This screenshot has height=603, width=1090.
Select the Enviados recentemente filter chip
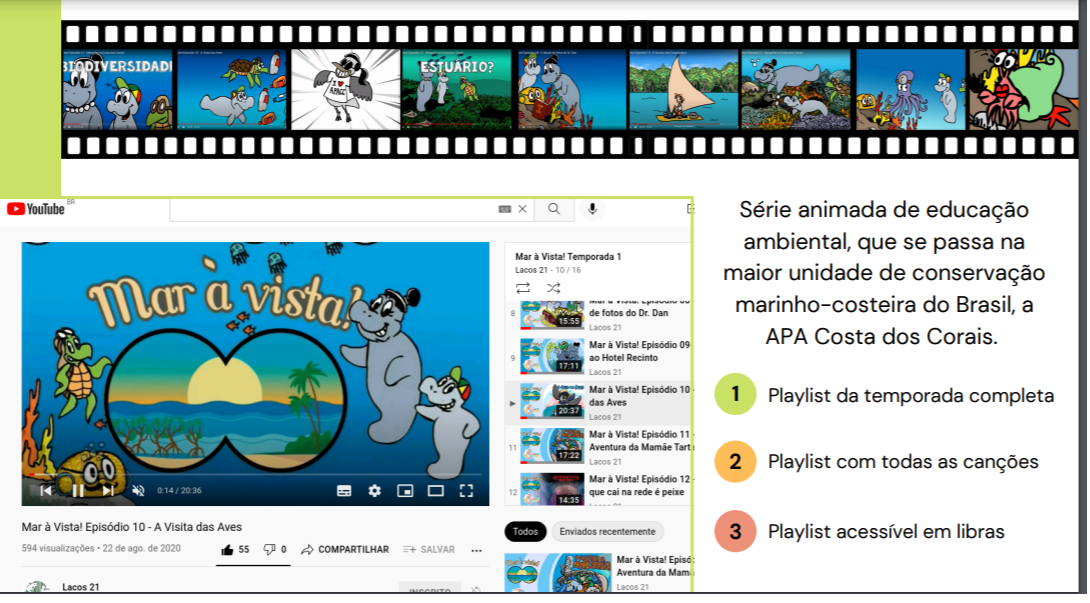608,531
